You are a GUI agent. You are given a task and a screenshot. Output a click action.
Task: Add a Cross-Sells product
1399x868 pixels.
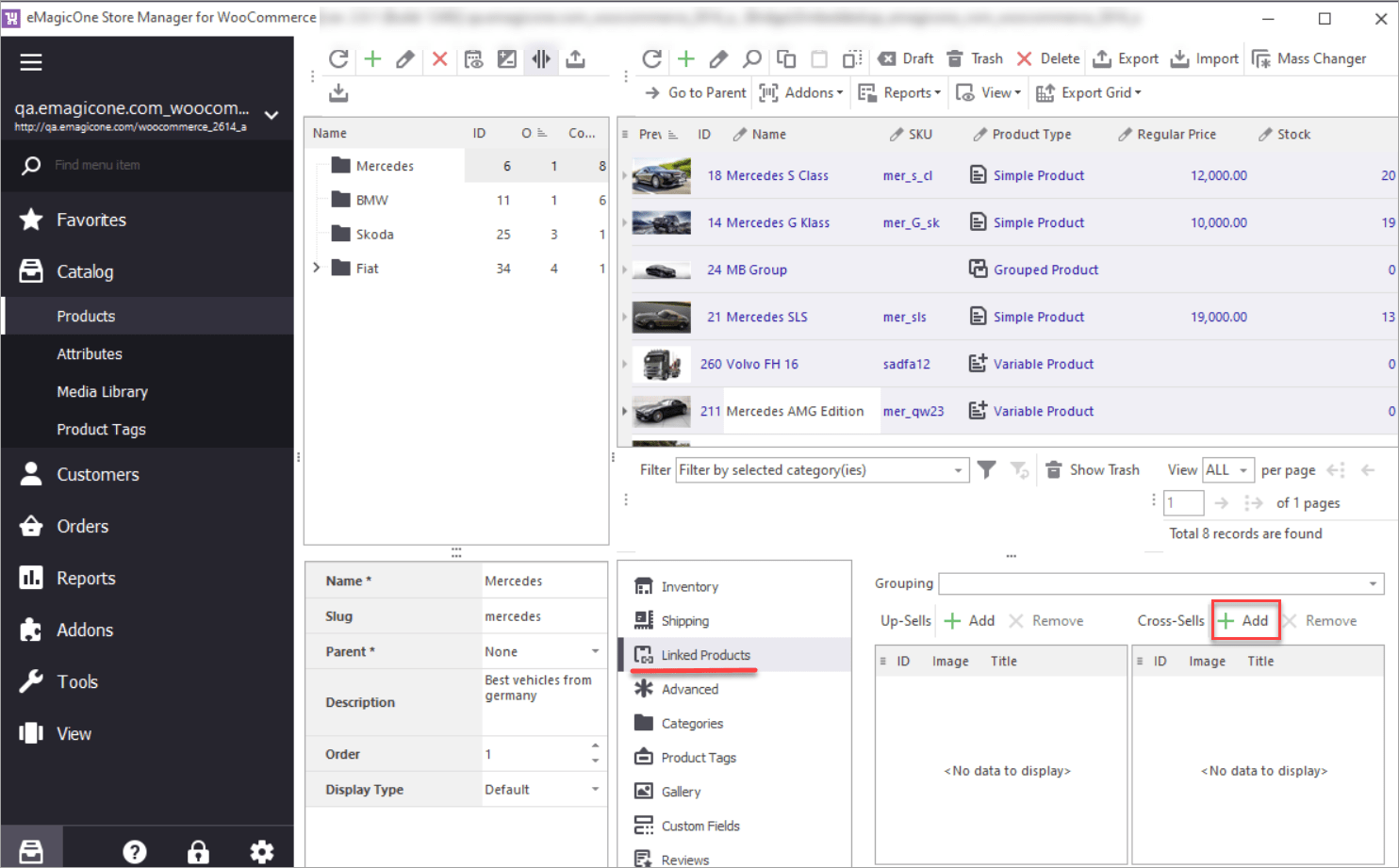tap(1244, 620)
